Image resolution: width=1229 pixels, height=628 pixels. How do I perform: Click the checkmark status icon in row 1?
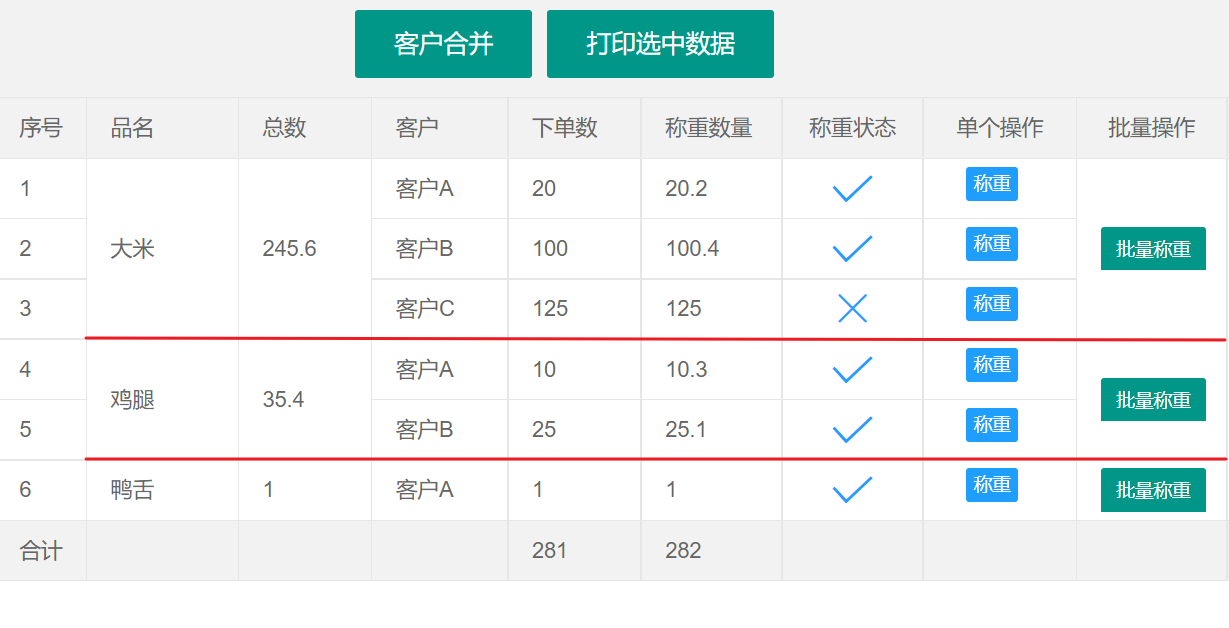pyautogui.click(x=852, y=188)
